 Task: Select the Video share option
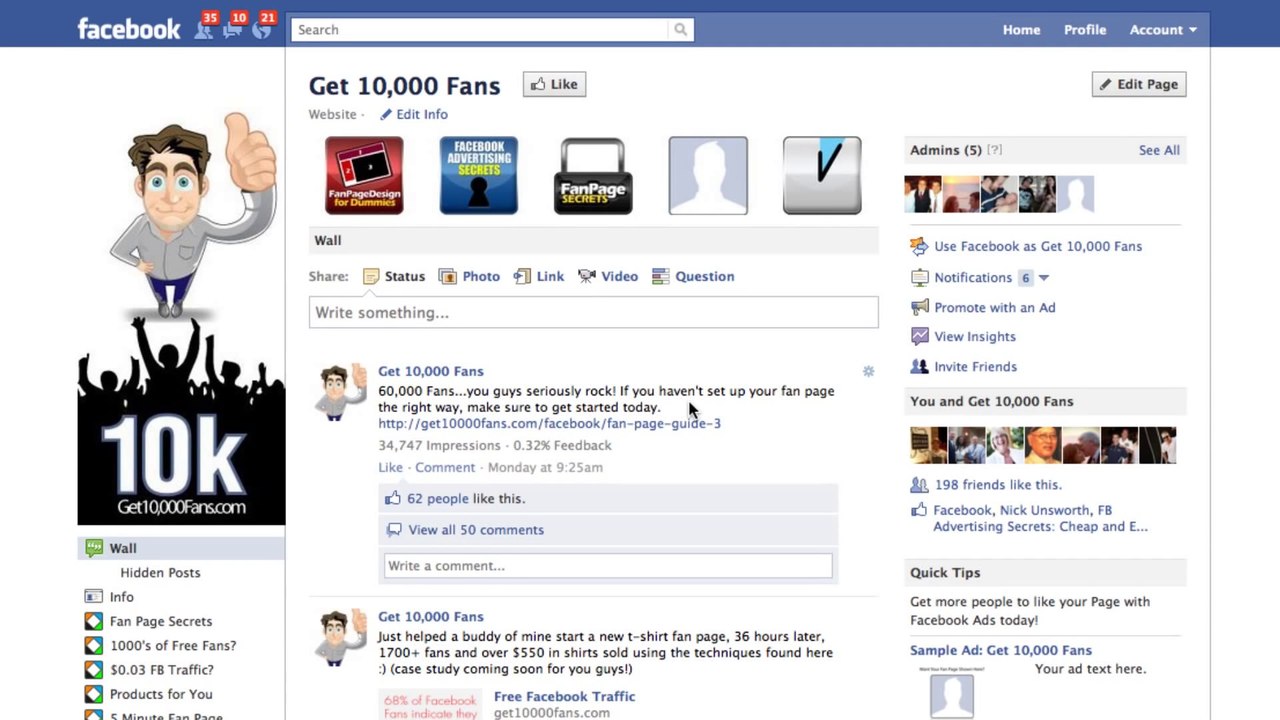(x=608, y=277)
